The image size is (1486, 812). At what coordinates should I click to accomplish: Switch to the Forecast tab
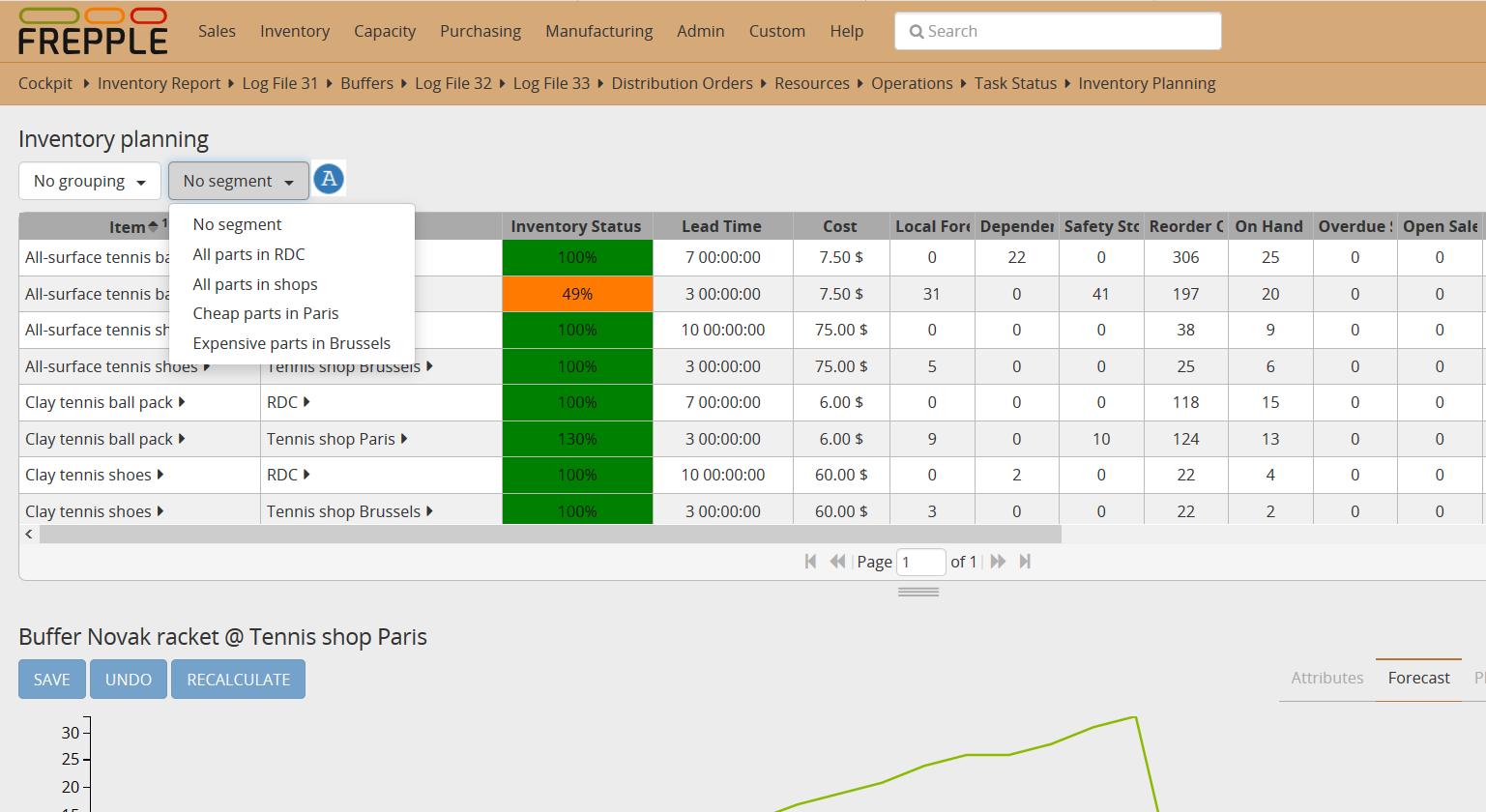coord(1417,678)
